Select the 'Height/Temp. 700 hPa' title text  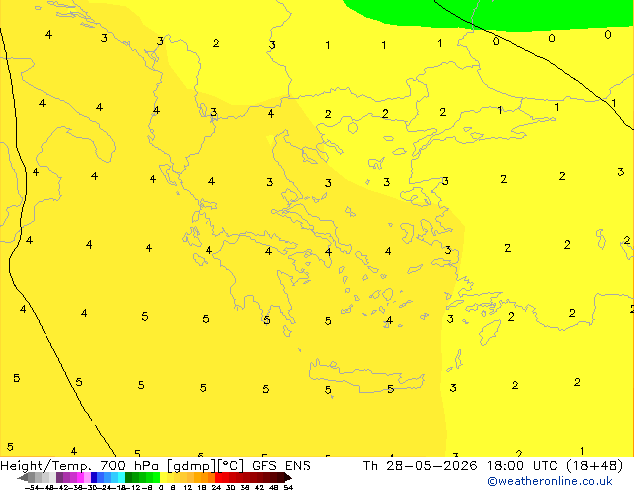(79, 466)
